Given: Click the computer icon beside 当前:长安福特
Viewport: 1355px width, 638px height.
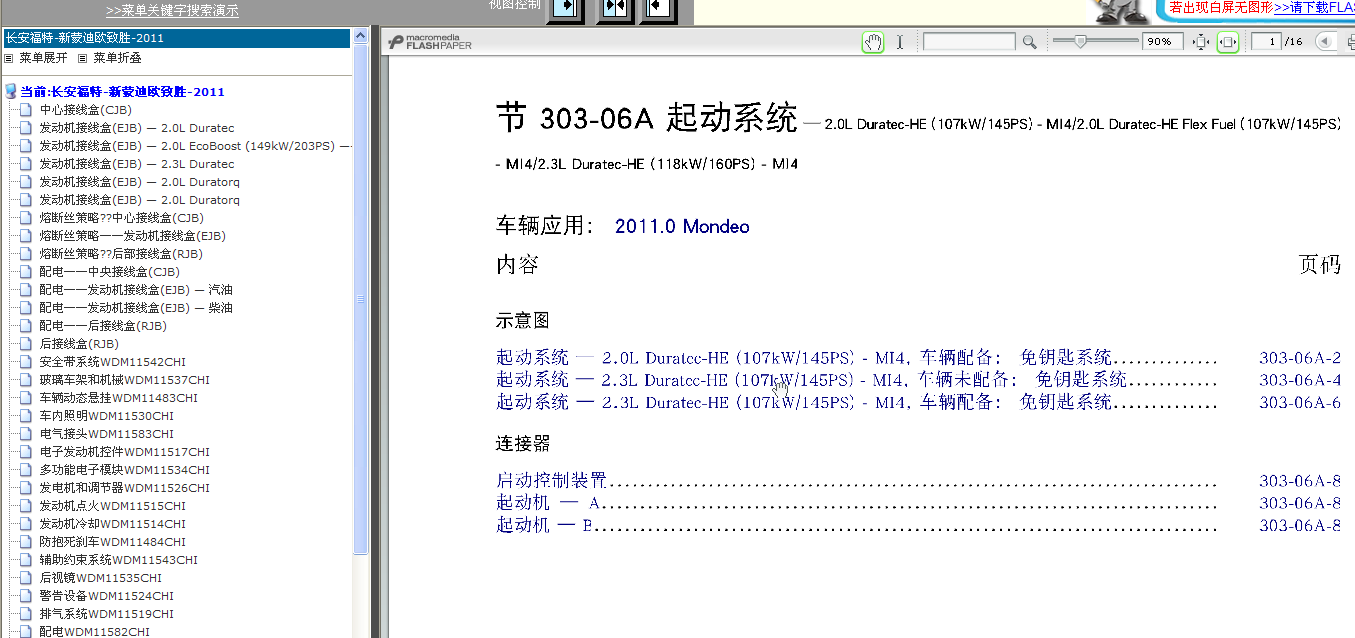Looking at the screenshot, I should (11, 91).
